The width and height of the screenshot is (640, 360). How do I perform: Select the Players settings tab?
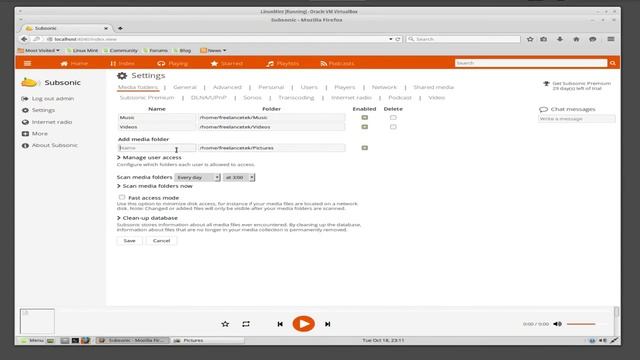tap(344, 87)
